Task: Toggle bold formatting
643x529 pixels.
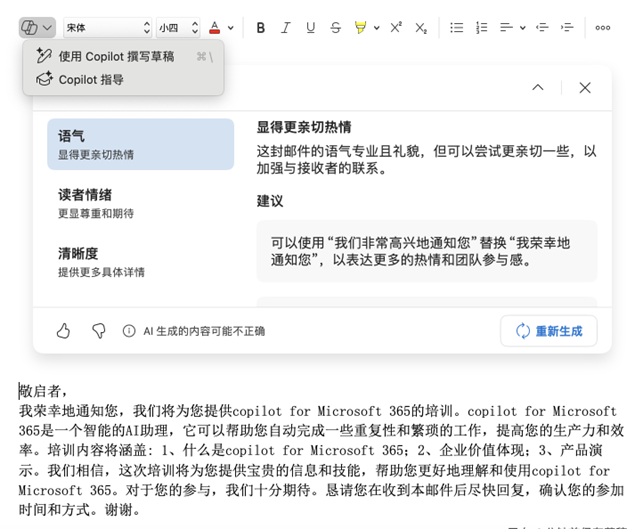Action: point(260,28)
